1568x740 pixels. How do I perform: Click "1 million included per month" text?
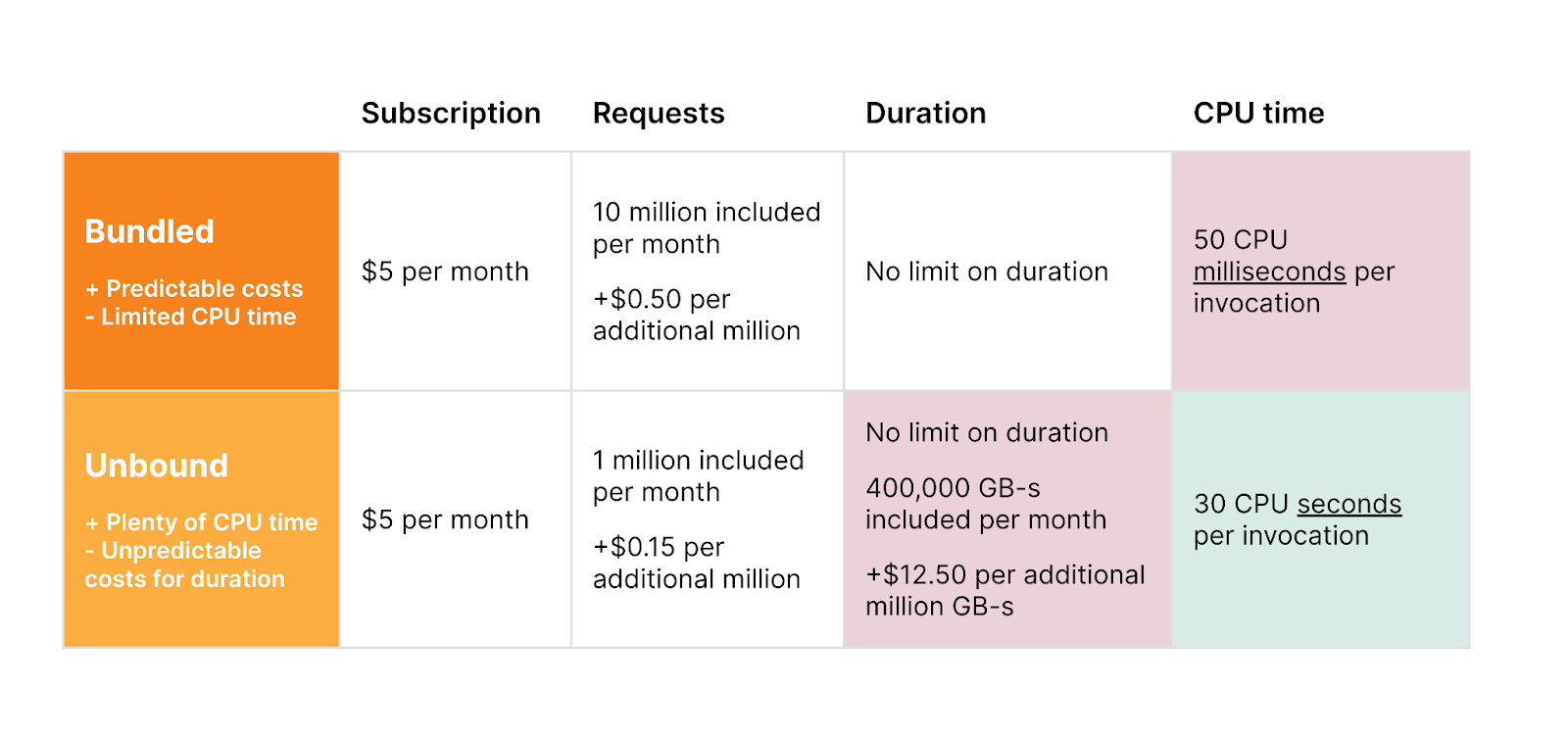(698, 475)
